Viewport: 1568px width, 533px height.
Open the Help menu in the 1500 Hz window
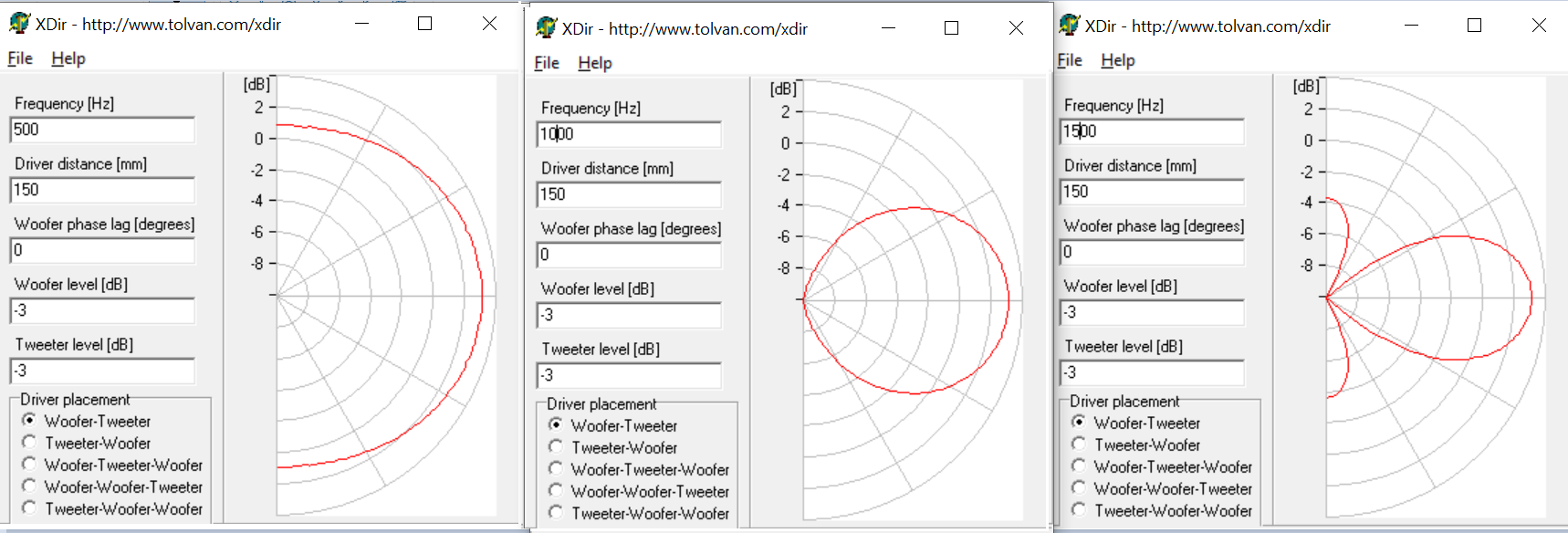click(x=1118, y=60)
